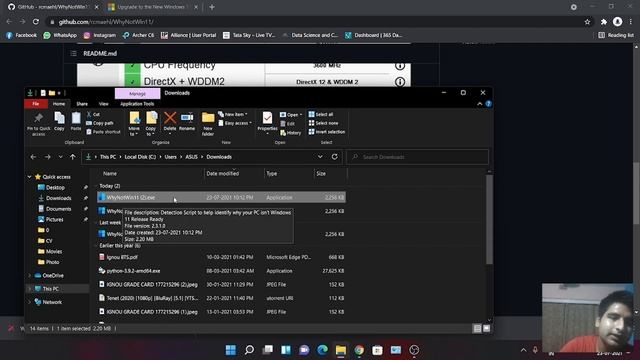Expand OneDrive in navigation pane
Viewport: 640px width, 360px height.
coord(29,276)
